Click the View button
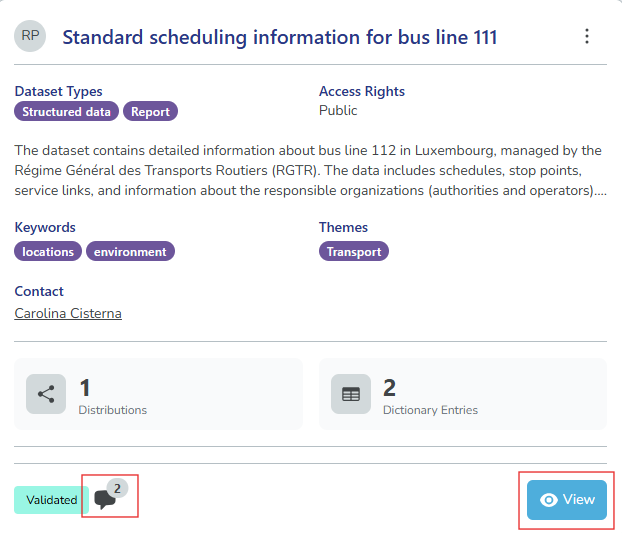 point(567,500)
